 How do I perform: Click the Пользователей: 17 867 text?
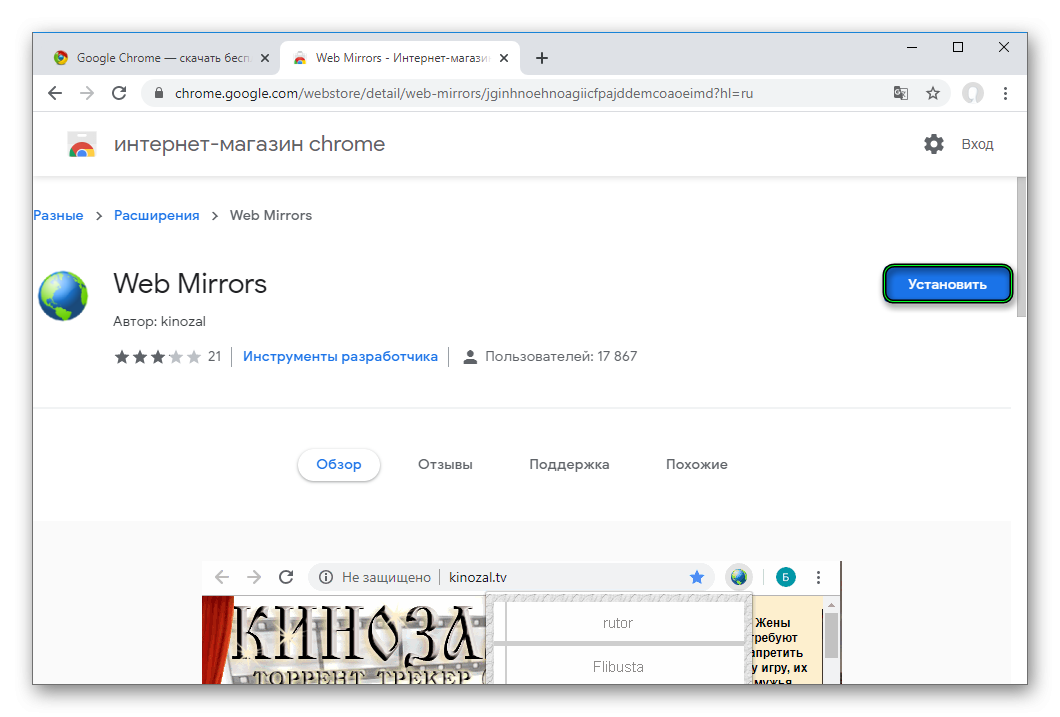coord(561,357)
